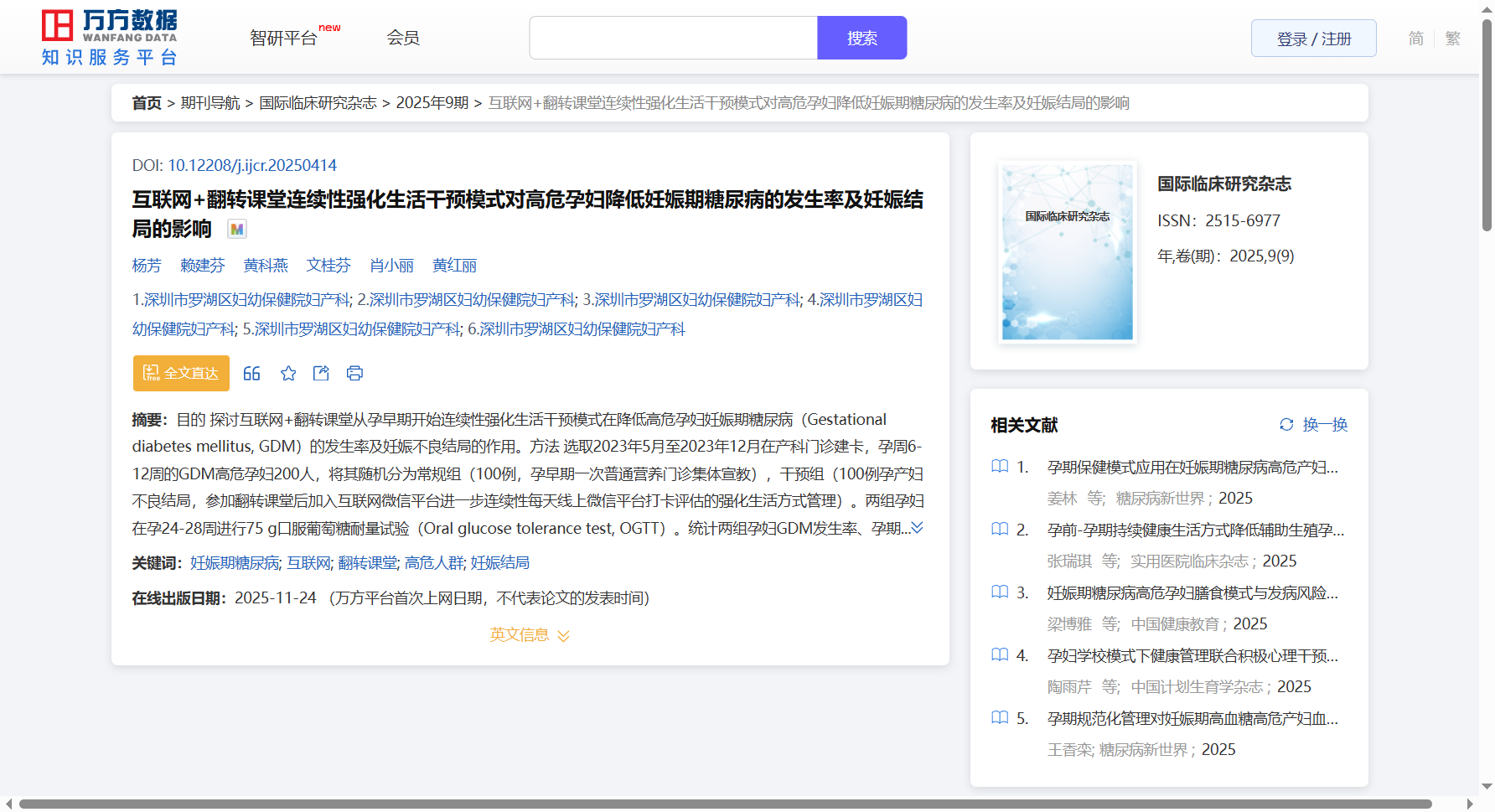Favorite the article with the star icon

pyautogui.click(x=288, y=374)
